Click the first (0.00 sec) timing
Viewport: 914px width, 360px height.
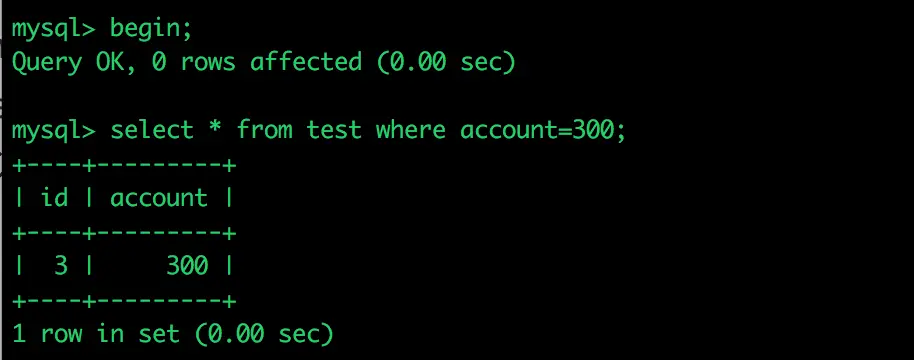point(447,61)
